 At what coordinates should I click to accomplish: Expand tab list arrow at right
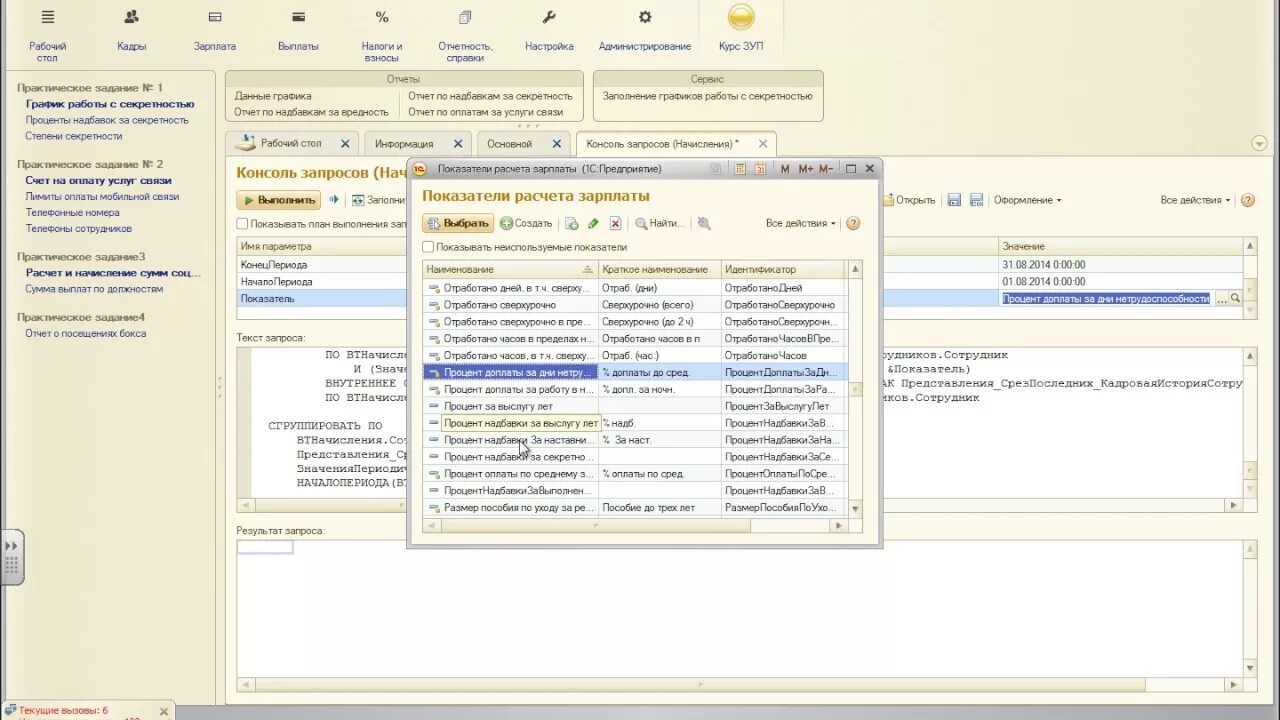point(1259,144)
